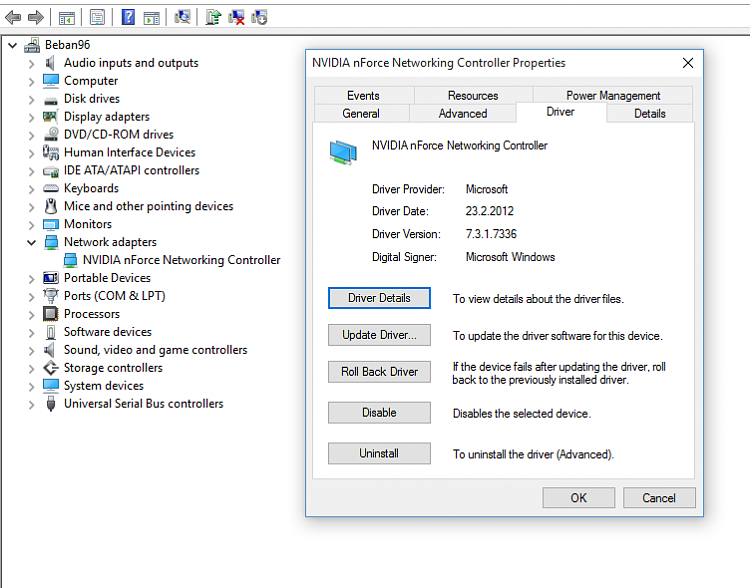Click the IDE ATA/ATAPI controllers icon

51,171
